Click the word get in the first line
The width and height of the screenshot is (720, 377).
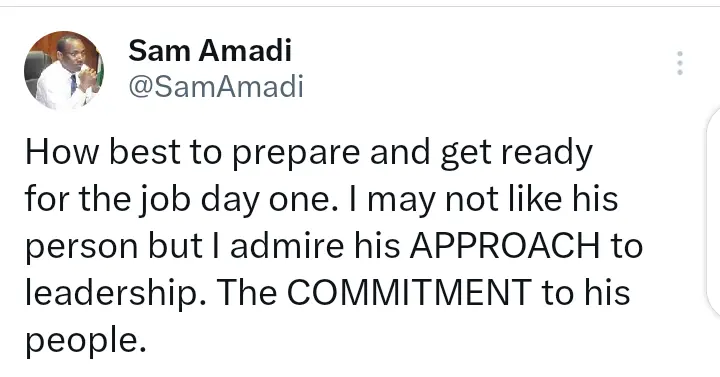(x=466, y=156)
